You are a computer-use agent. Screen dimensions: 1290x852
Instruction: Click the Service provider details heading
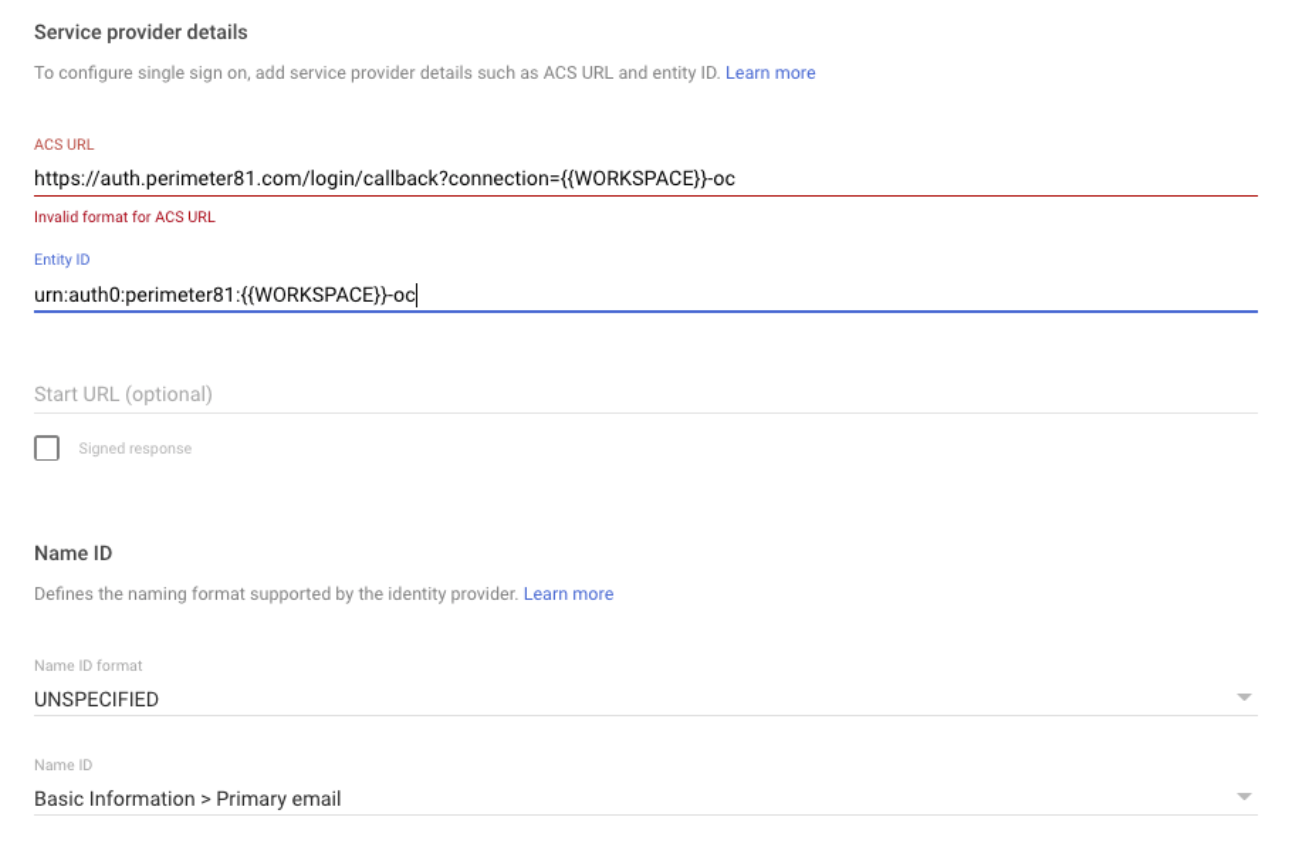click(x=141, y=32)
